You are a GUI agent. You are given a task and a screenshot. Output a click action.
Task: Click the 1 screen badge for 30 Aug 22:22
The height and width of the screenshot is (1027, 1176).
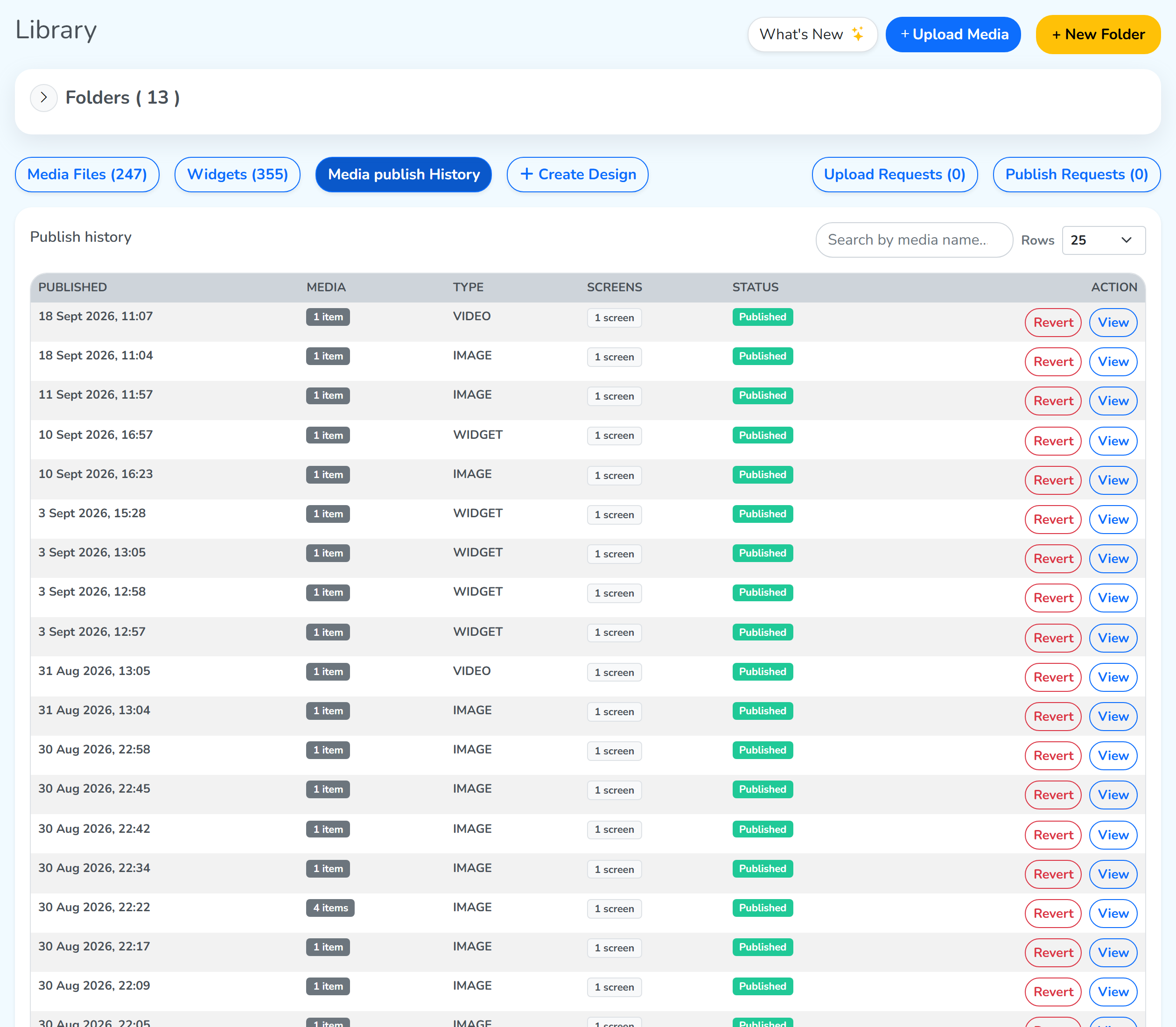pyautogui.click(x=614, y=908)
